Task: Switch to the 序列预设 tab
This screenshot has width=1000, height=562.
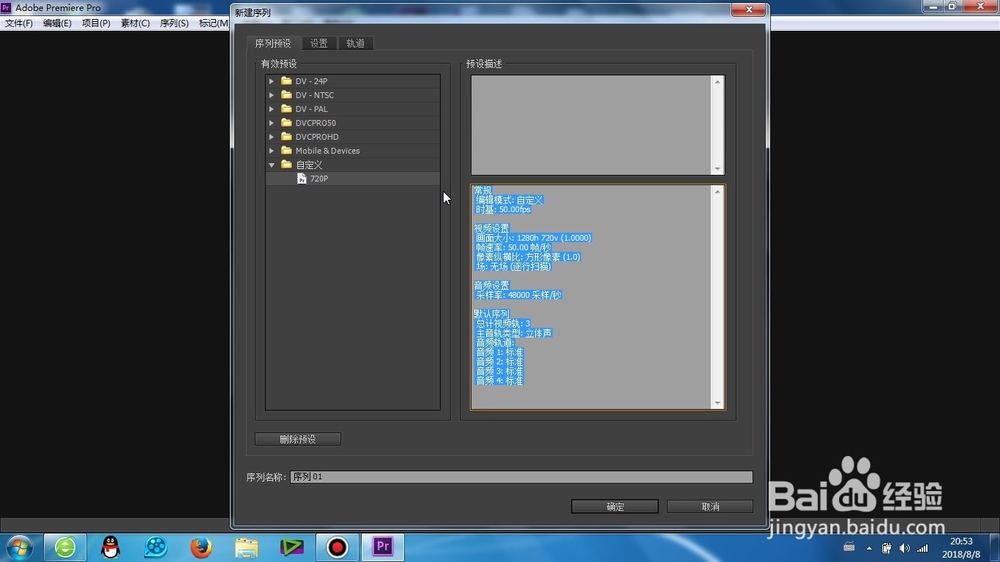Action: (273, 43)
